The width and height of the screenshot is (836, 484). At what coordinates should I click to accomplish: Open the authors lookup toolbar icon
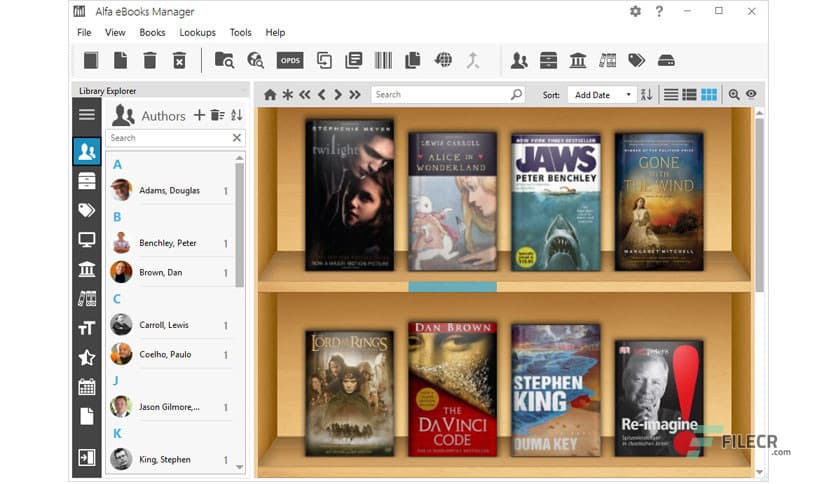point(519,60)
